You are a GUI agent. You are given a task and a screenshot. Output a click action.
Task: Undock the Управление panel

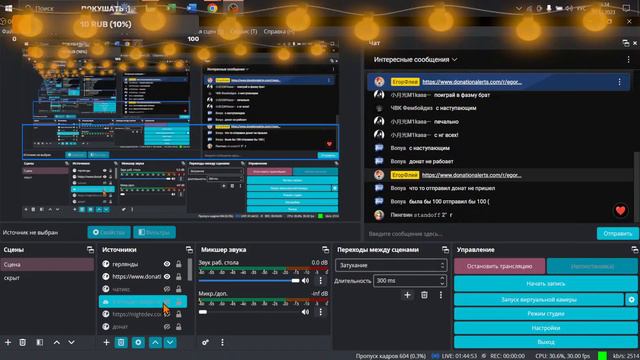(x=635, y=249)
